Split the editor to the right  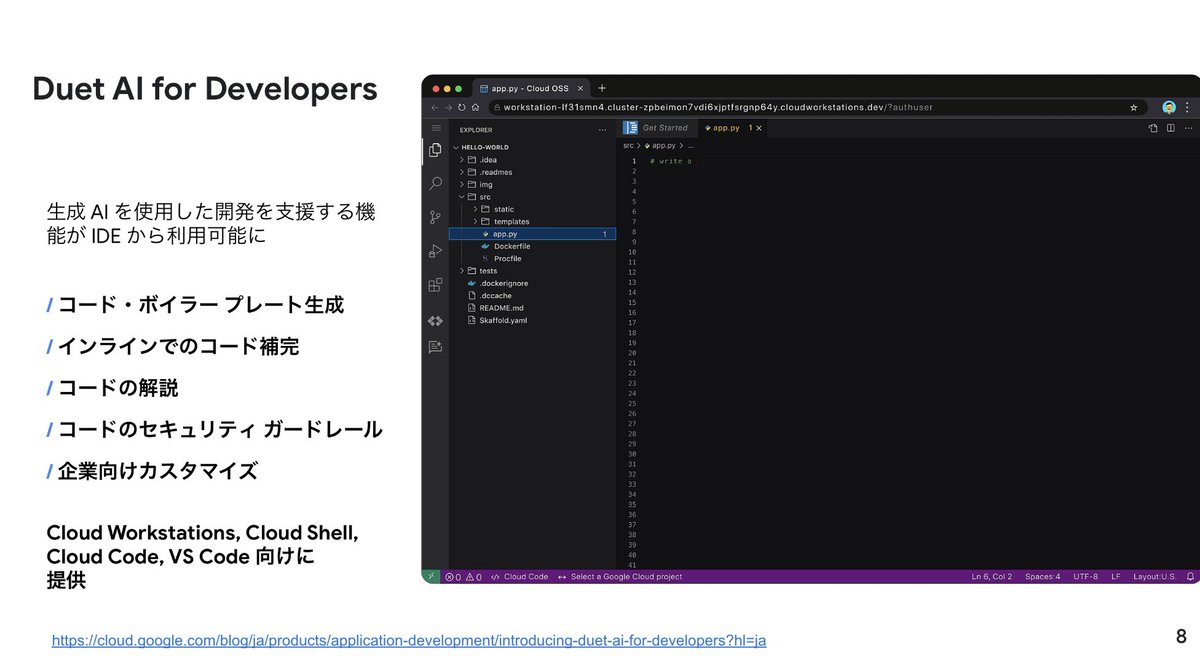[x=1169, y=128]
